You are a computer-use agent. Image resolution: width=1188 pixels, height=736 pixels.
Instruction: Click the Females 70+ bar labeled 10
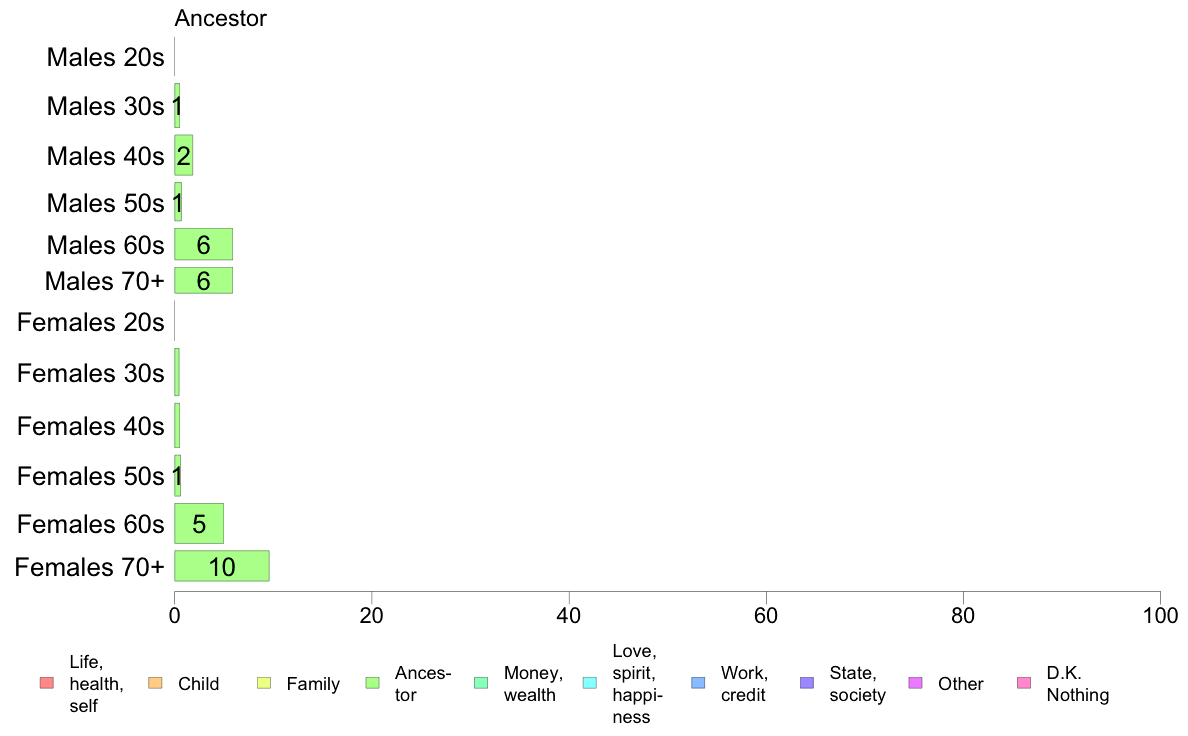click(x=222, y=566)
